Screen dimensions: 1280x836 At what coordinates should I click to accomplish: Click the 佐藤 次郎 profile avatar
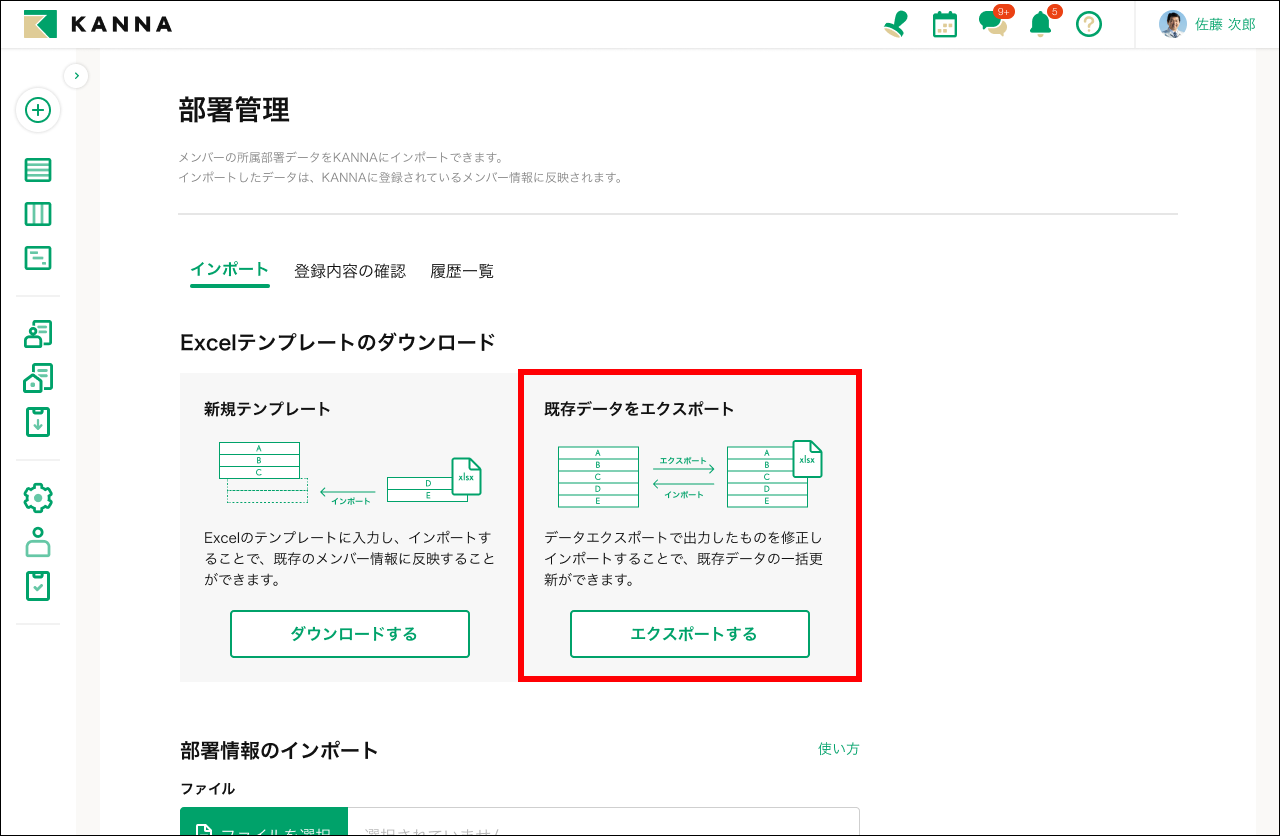coord(1171,24)
